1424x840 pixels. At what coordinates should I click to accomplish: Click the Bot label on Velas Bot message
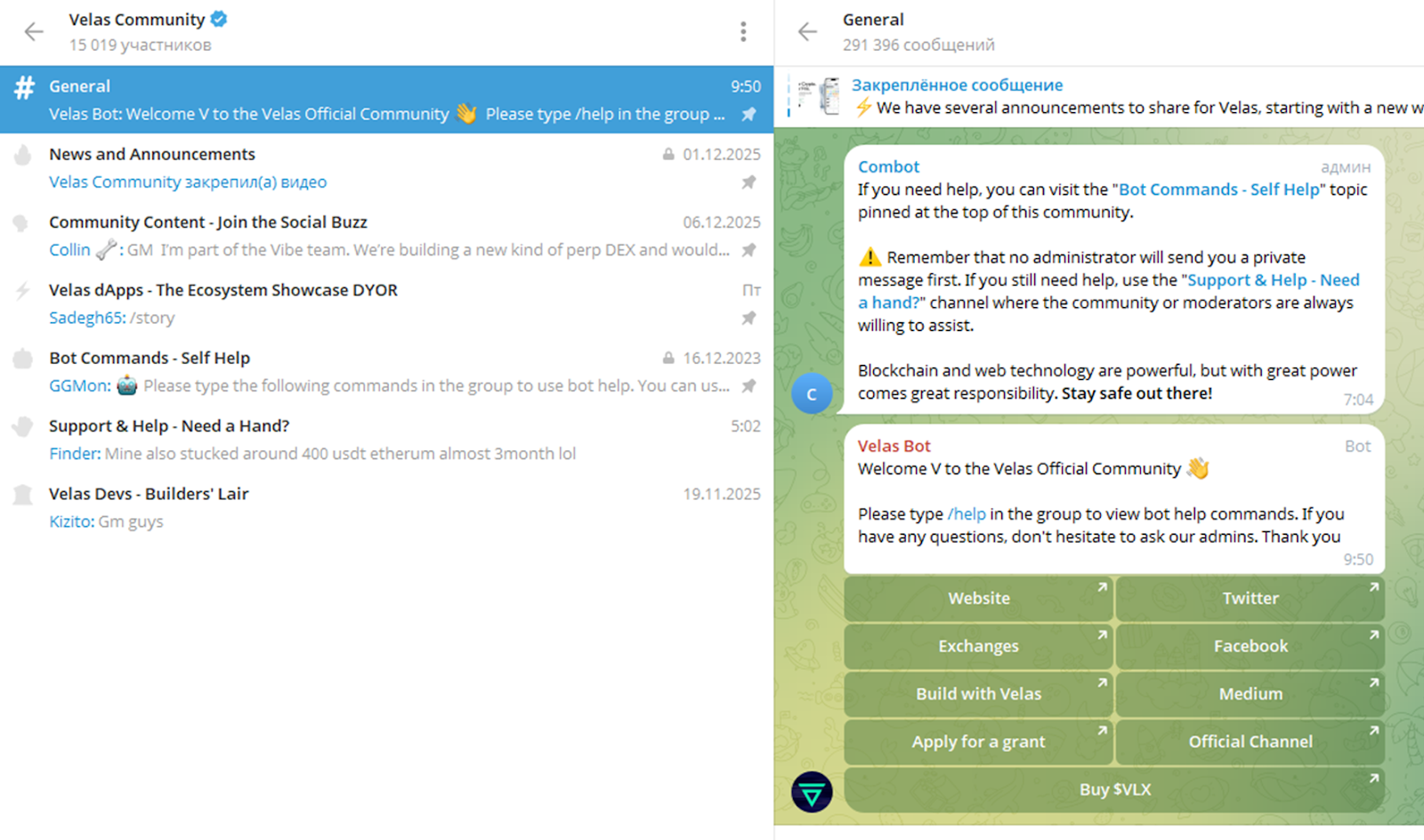point(1357,446)
